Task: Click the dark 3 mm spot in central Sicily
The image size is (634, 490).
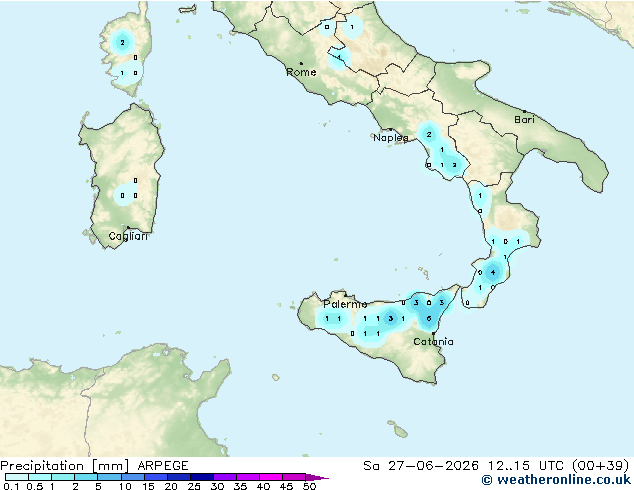Action: (x=390, y=319)
